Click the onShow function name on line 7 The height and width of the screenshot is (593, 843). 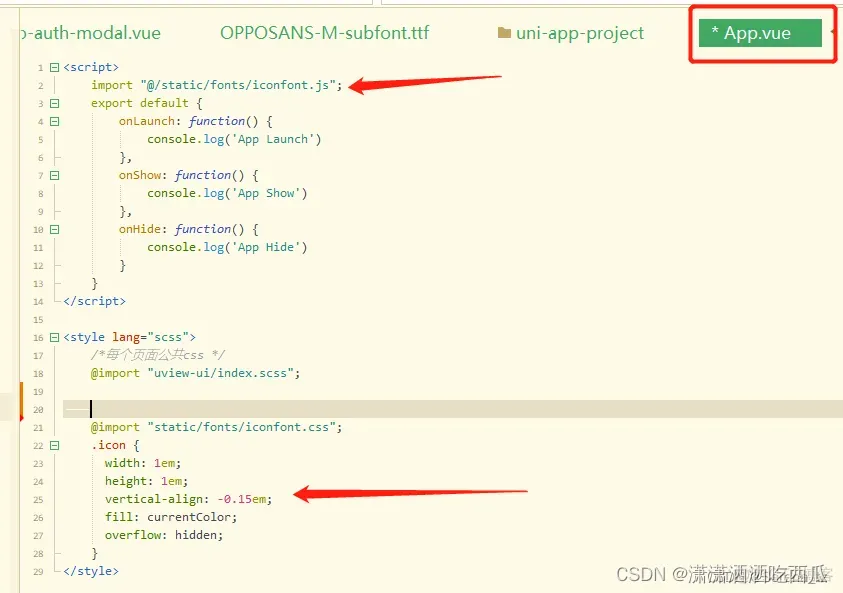[140, 175]
